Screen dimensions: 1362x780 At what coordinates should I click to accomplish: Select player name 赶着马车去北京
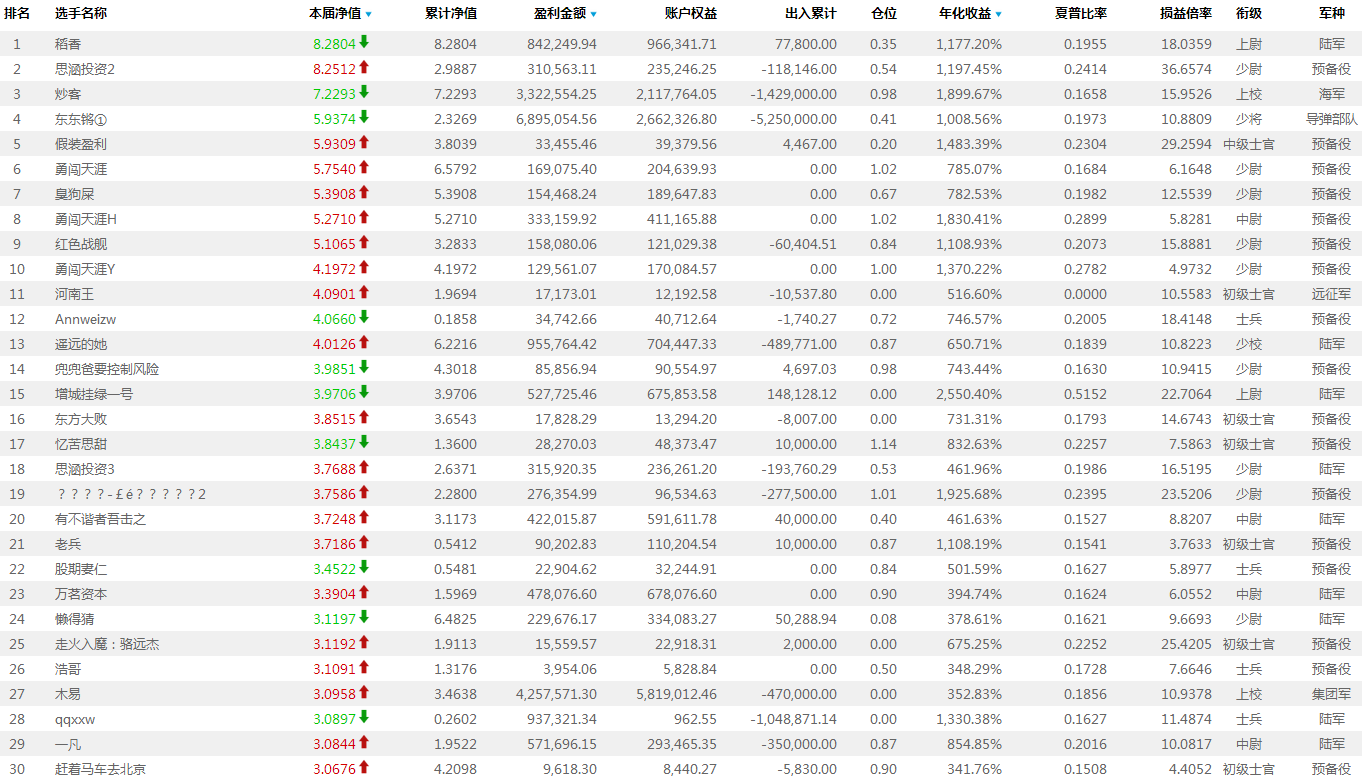tap(100, 769)
